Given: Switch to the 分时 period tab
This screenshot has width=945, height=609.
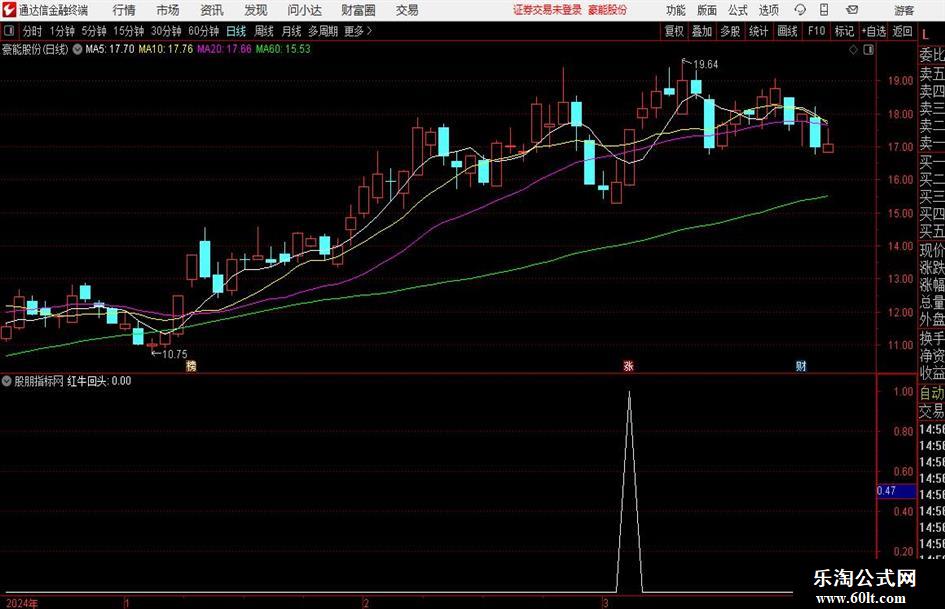Looking at the screenshot, I should coord(32,31).
